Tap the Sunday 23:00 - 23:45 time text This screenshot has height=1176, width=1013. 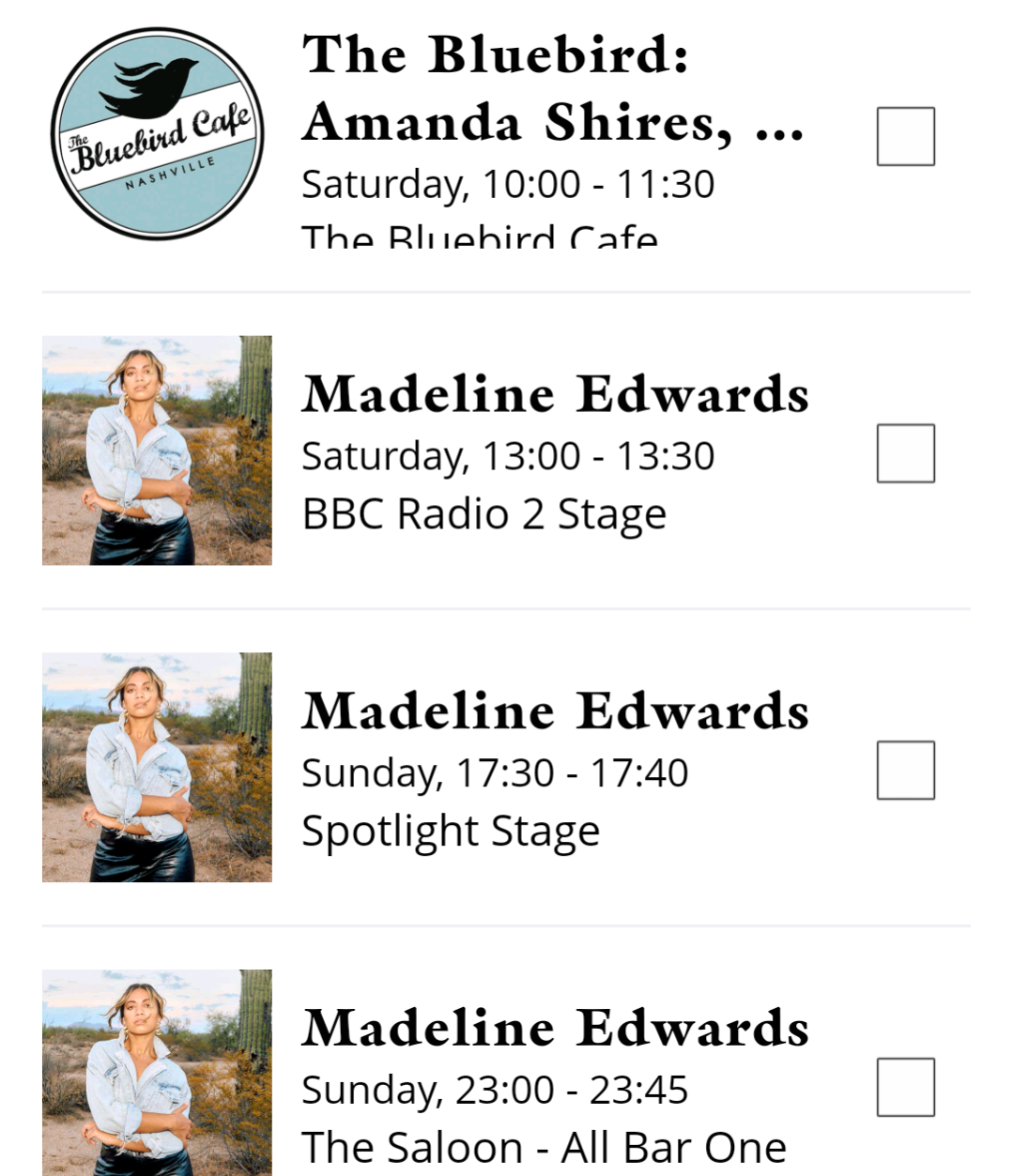click(495, 1091)
